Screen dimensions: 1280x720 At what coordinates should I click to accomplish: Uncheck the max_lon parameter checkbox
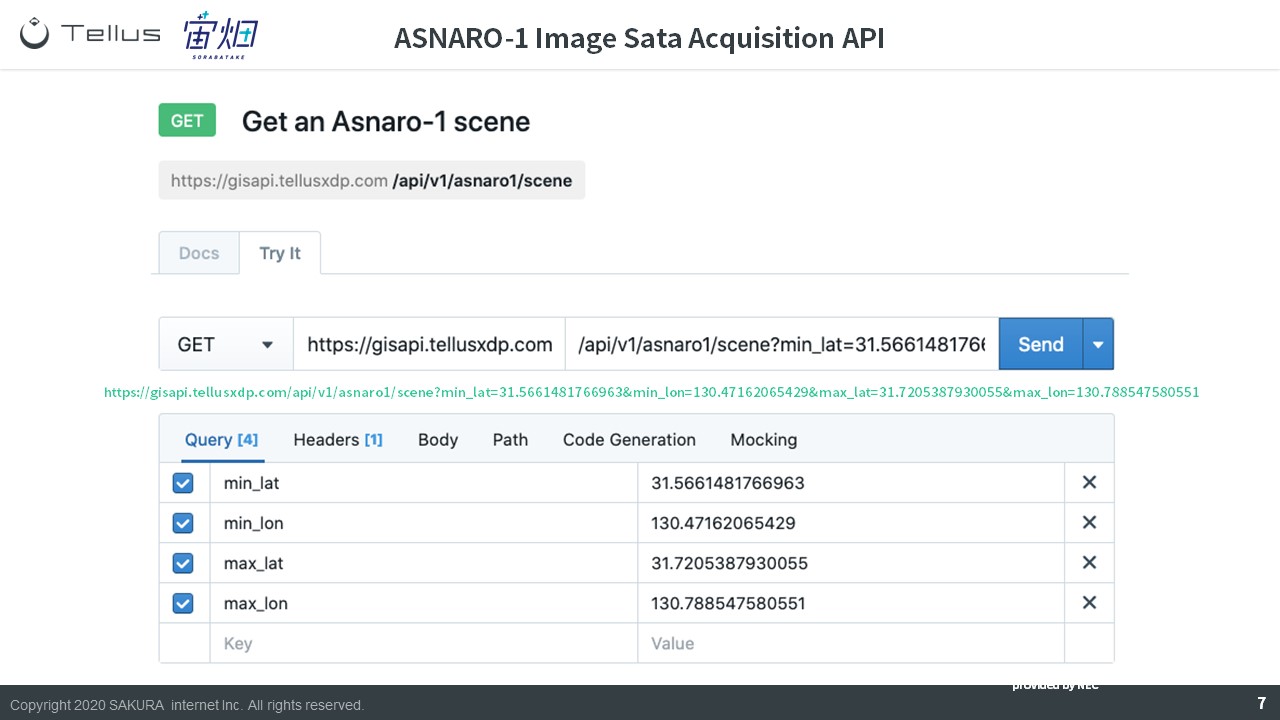tap(183, 603)
